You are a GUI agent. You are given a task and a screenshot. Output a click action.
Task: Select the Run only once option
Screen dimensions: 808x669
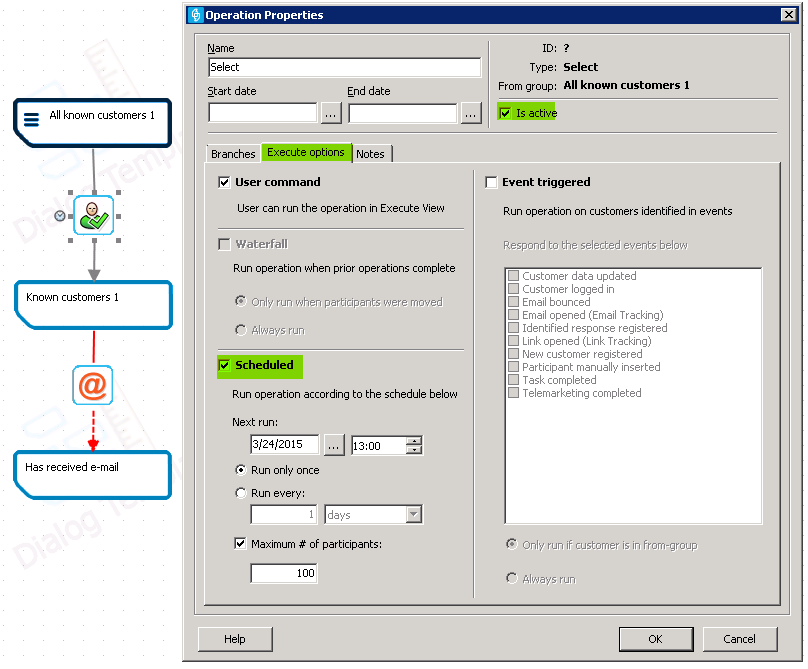tap(241, 470)
